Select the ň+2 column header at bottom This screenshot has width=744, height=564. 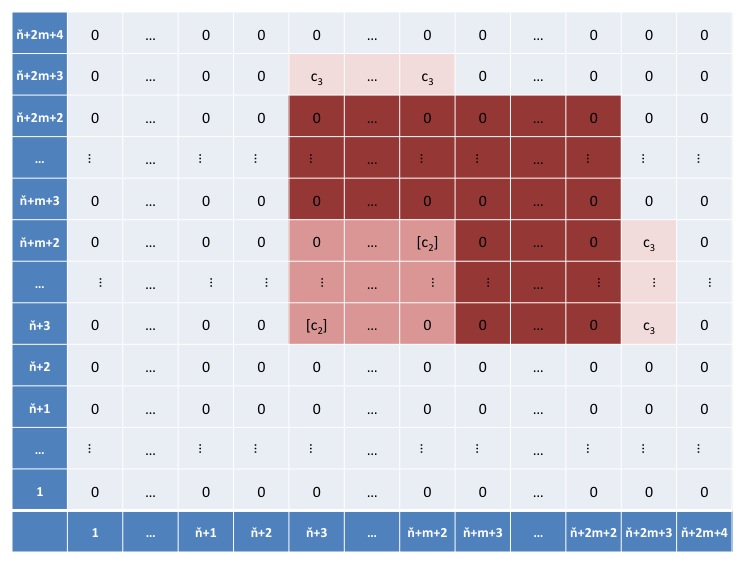261,533
